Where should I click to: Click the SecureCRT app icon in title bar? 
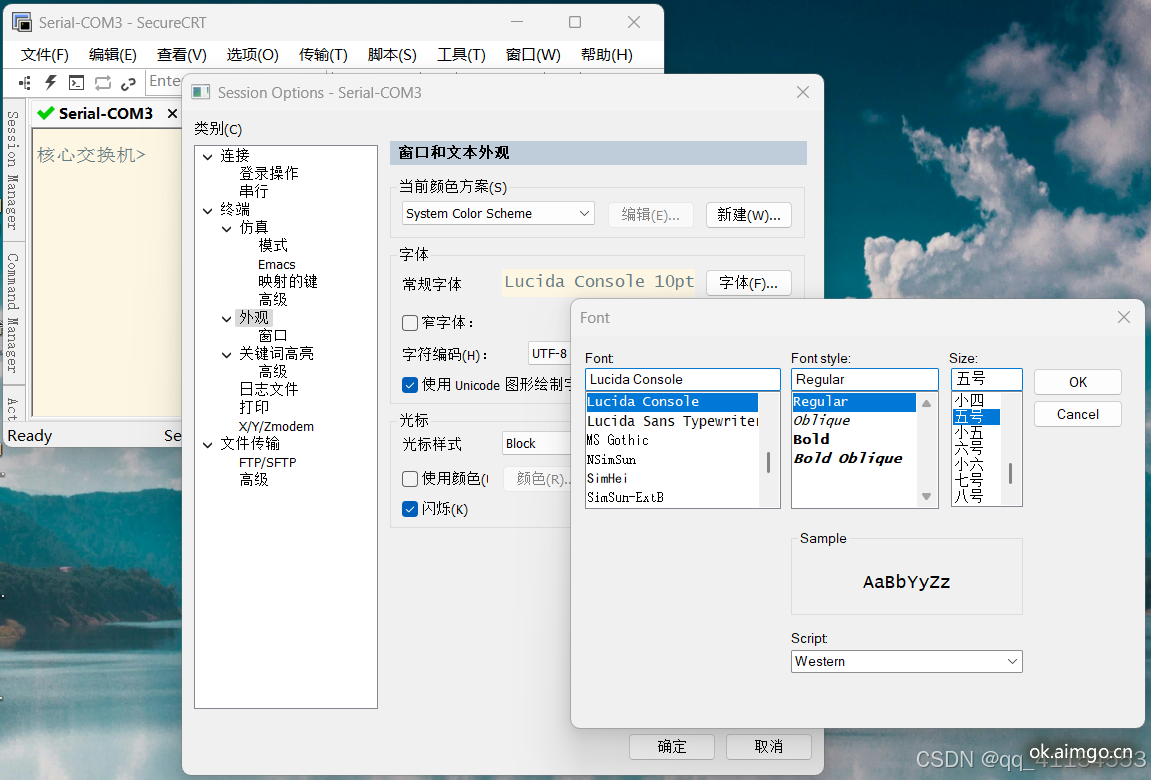(x=21, y=22)
